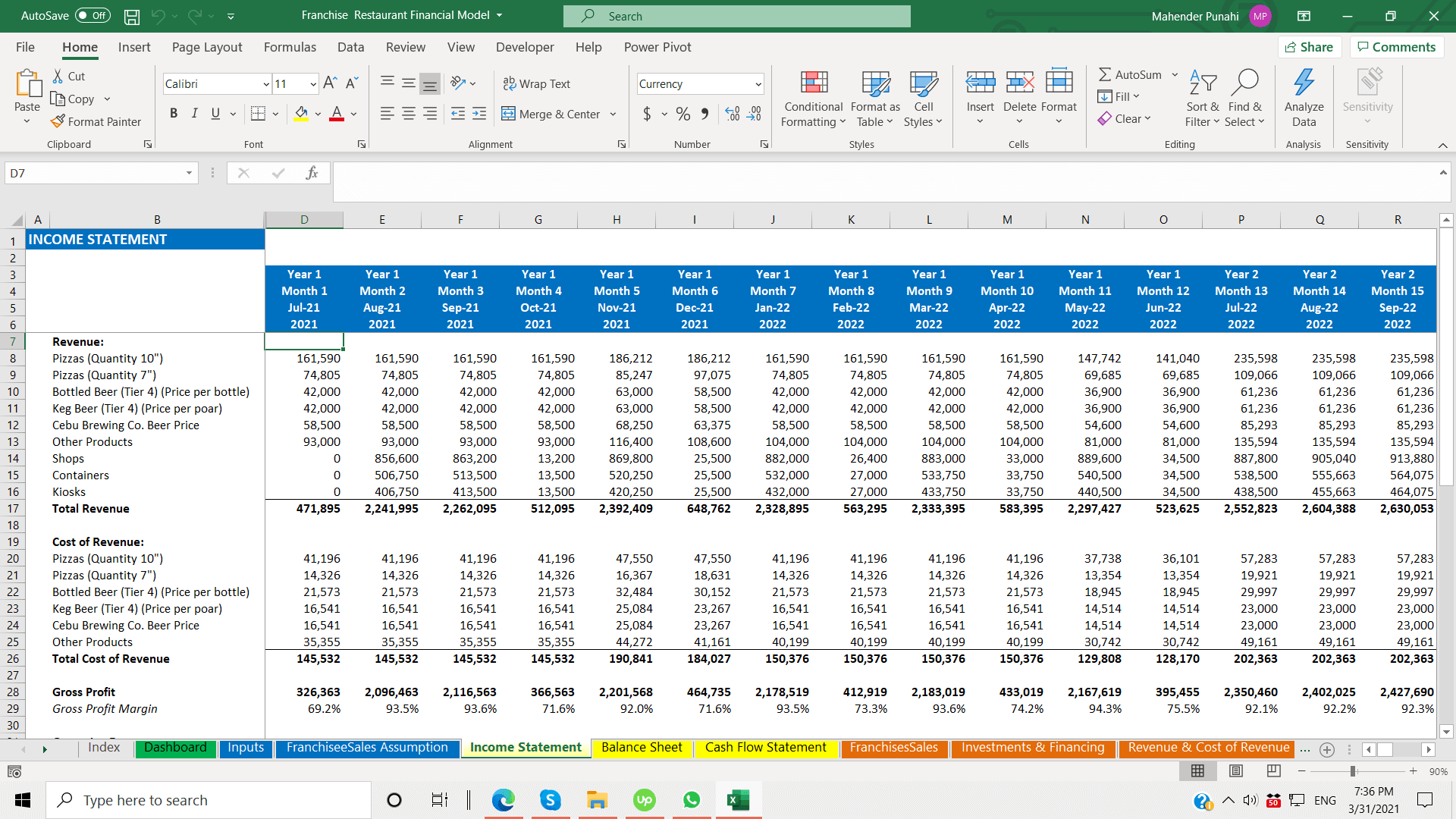Viewport: 1456px width, 819px height.
Task: Open the Page Layout ribbon tab
Action: tap(207, 47)
